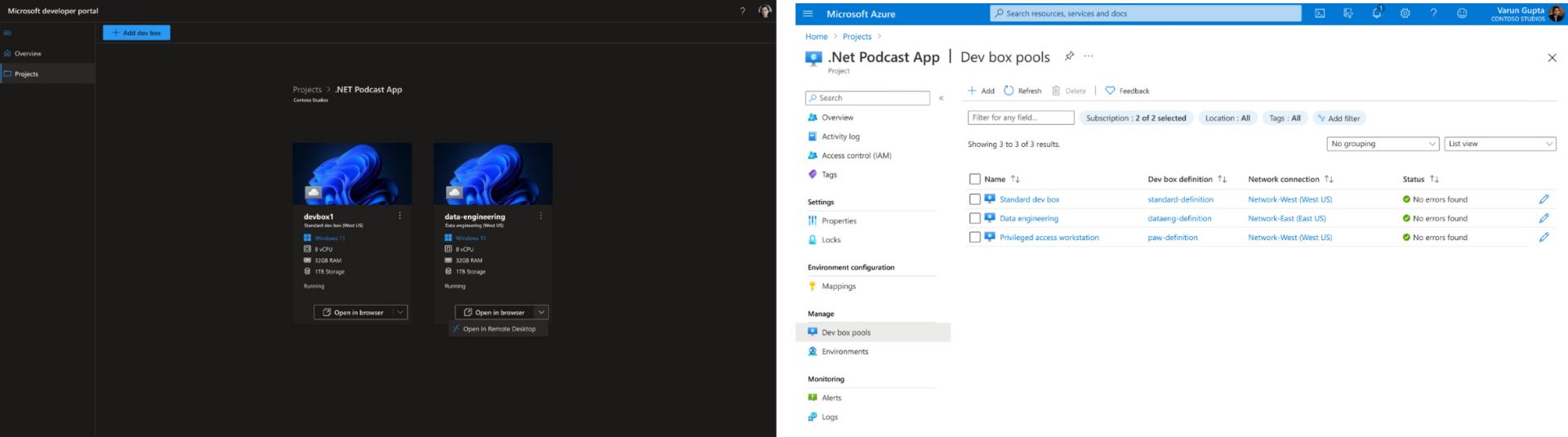Image resolution: width=1568 pixels, height=437 pixels.
Task: Check the Privileged access workstation row checkbox
Action: pyautogui.click(x=974, y=238)
